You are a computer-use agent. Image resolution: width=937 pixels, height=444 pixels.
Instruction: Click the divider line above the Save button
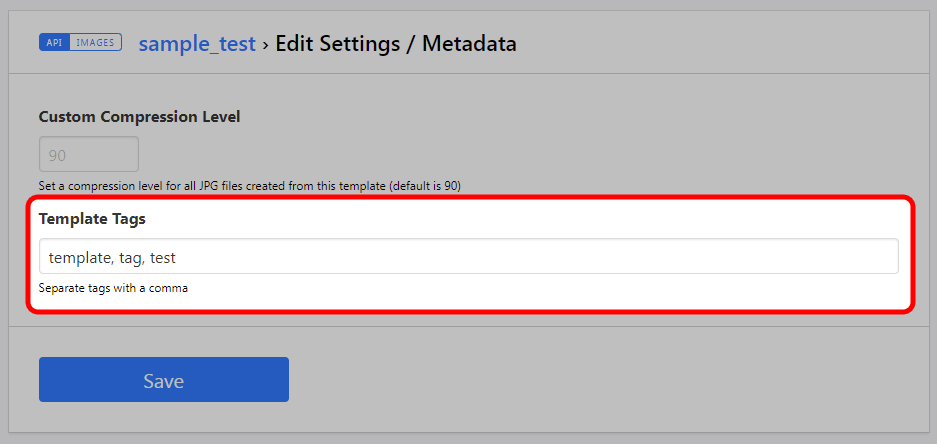point(468,326)
